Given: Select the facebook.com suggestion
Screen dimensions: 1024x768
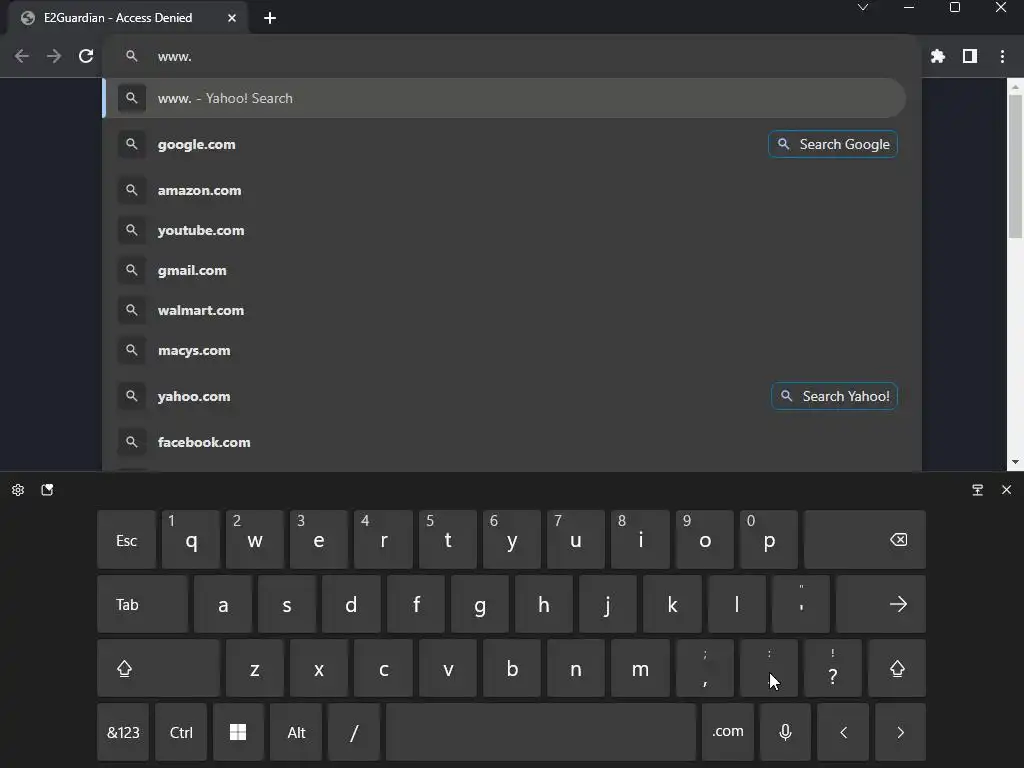Looking at the screenshot, I should click(504, 442).
